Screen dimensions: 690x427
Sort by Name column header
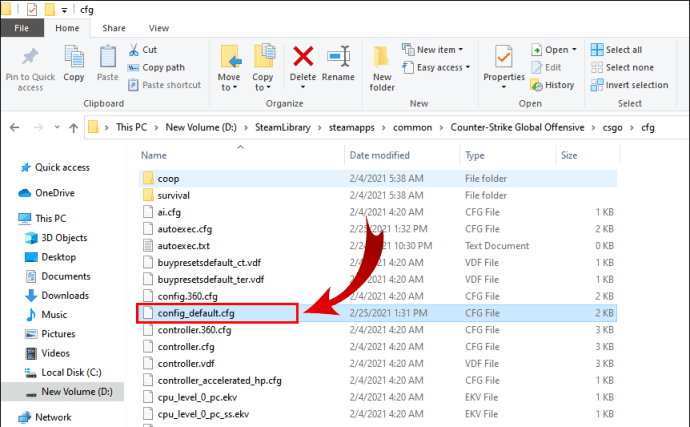154,155
